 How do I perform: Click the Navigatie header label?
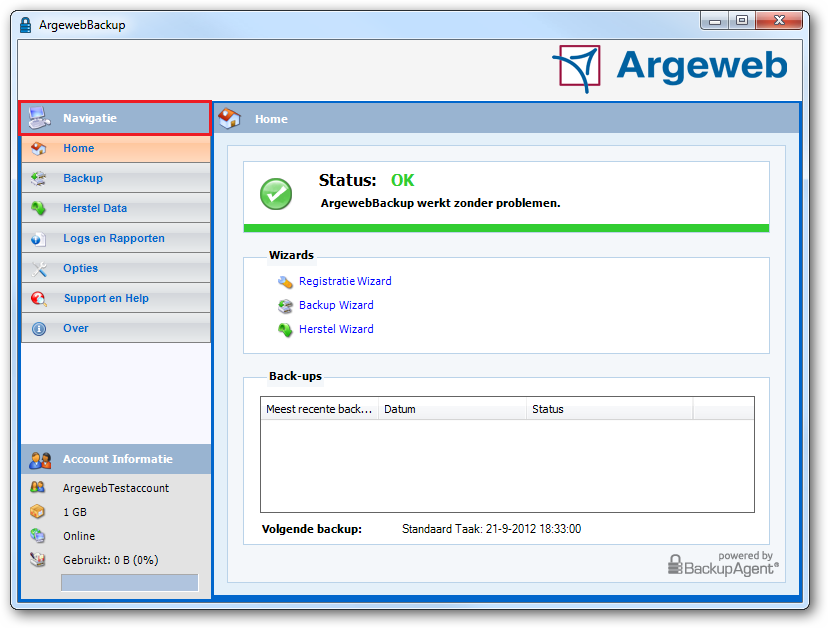point(90,118)
